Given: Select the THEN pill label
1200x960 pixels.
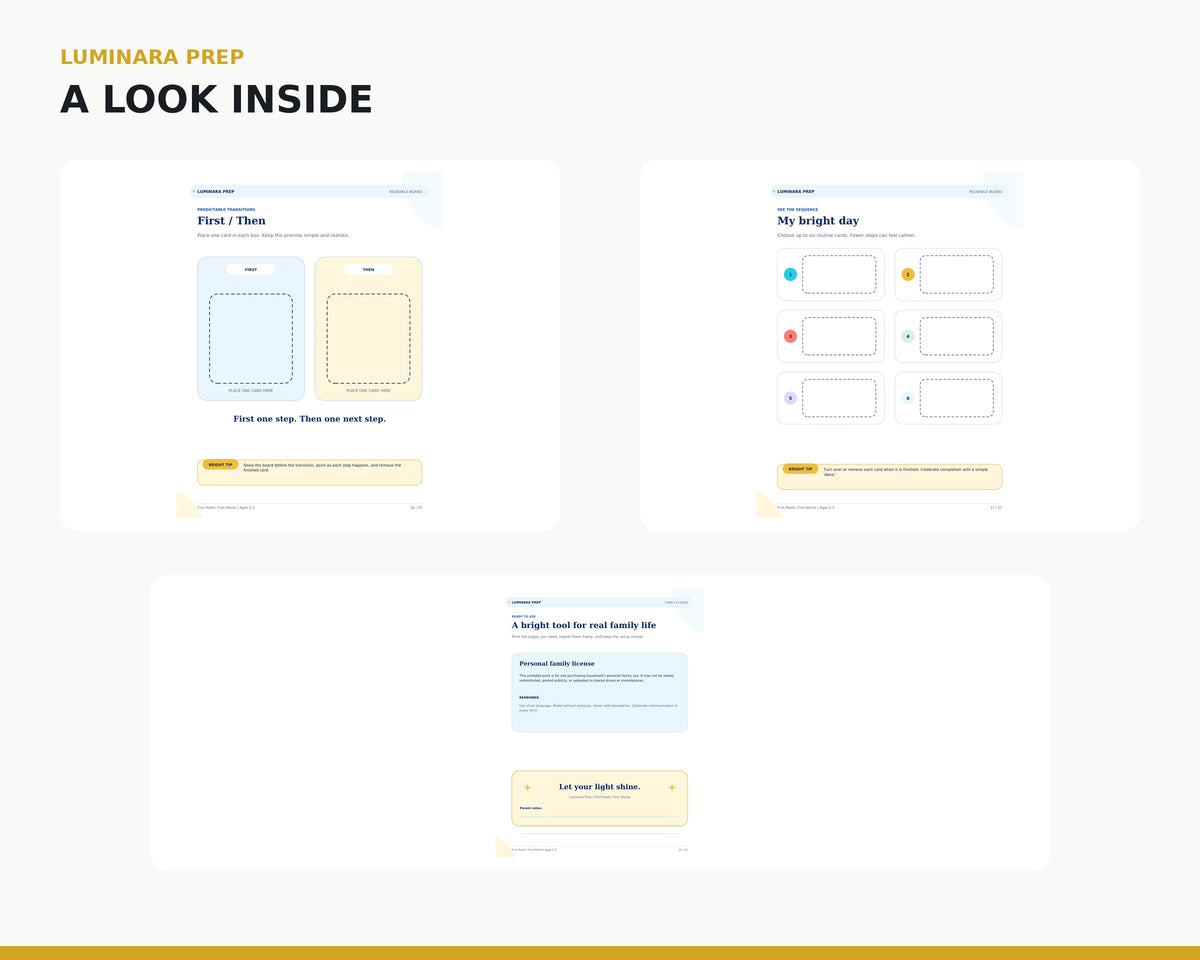Looking at the screenshot, I should pyautogui.click(x=368, y=269).
